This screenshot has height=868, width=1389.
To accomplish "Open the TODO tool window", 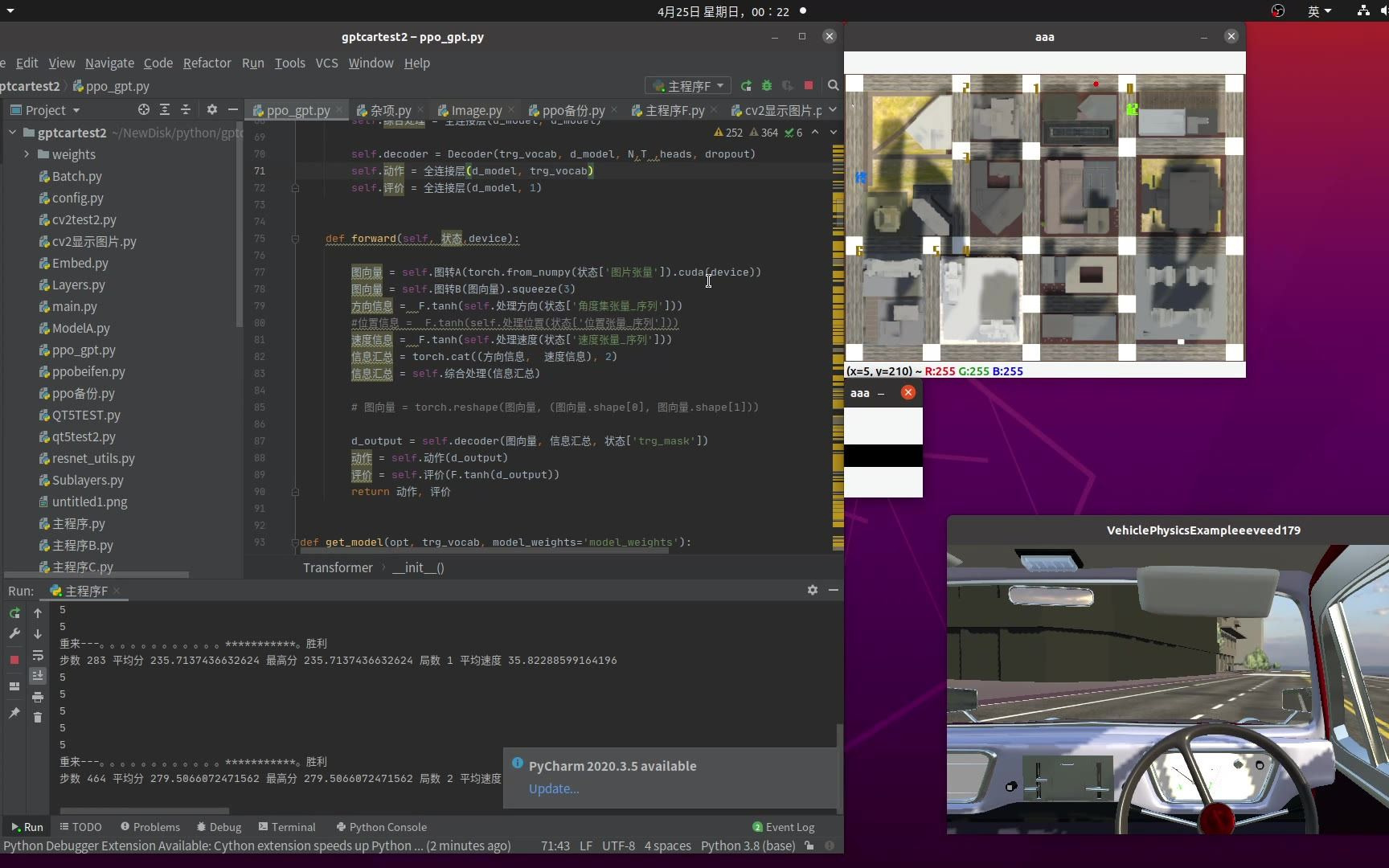I will point(81,827).
